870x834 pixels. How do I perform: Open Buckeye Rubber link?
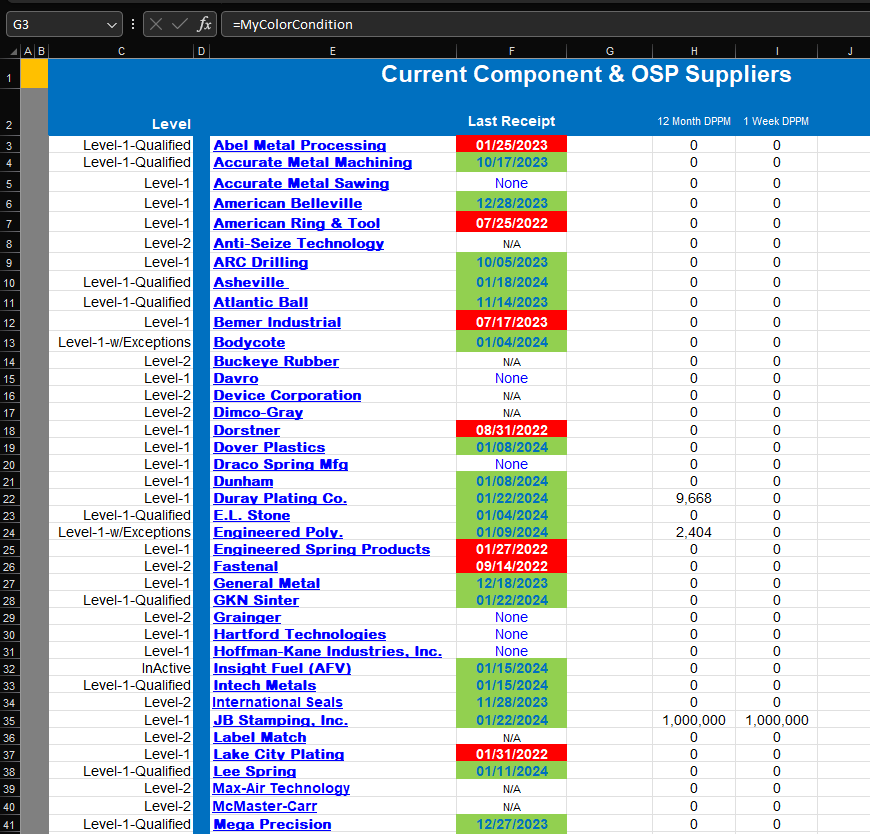[x=276, y=361]
